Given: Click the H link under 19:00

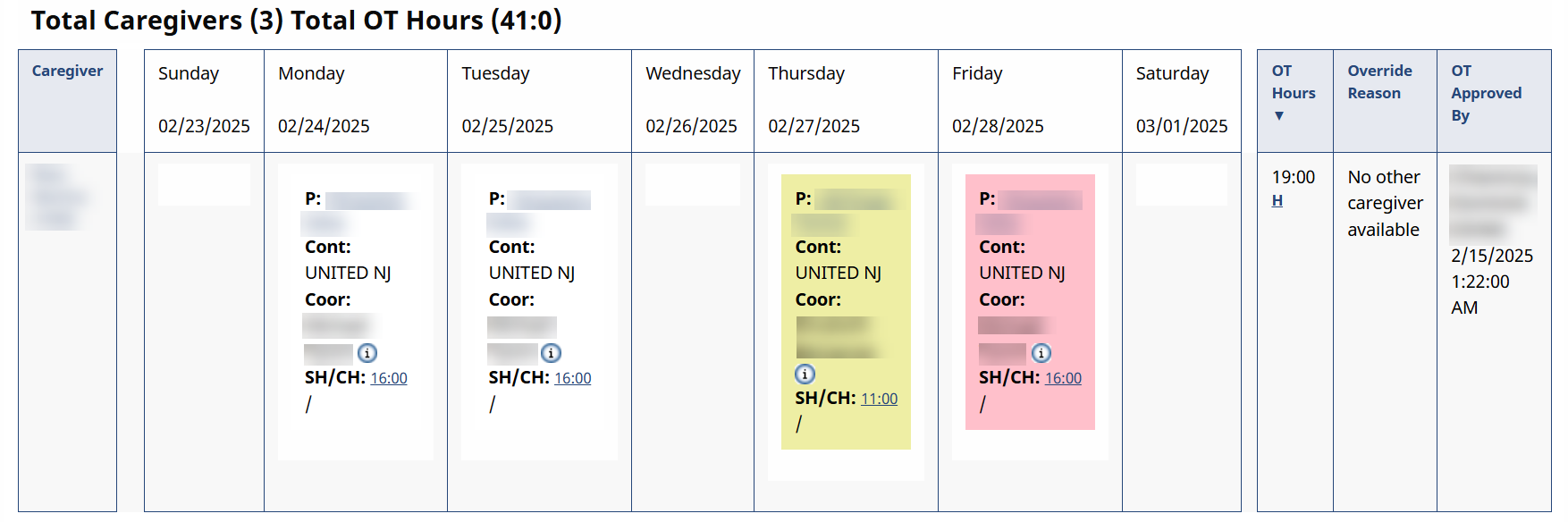Looking at the screenshot, I should 1277,201.
